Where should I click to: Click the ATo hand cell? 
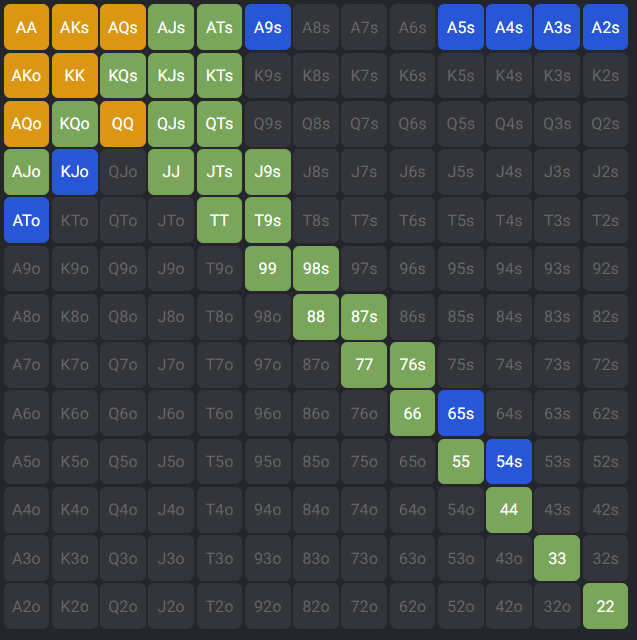26,220
